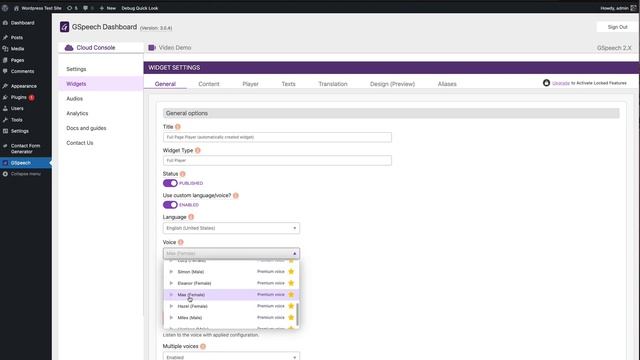The image size is (640, 360).
Task: Open Plugins in the WordPress sidebar
Action: tap(19, 97)
